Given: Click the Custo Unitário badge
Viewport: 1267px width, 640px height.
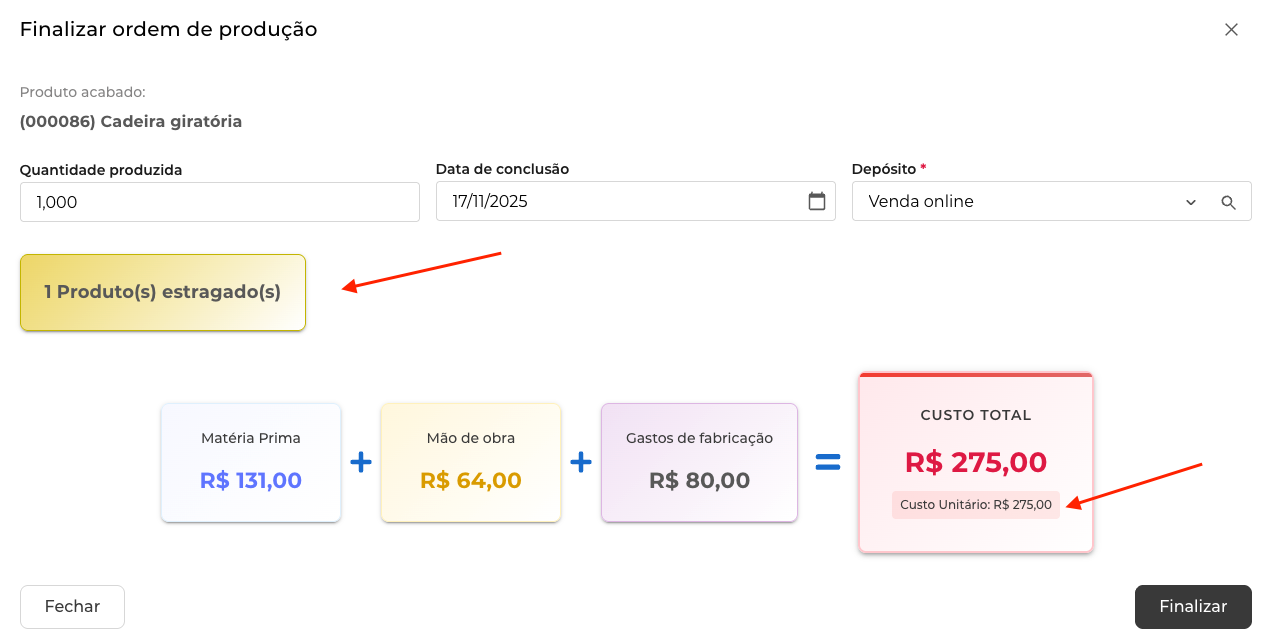Looking at the screenshot, I should [x=976, y=505].
